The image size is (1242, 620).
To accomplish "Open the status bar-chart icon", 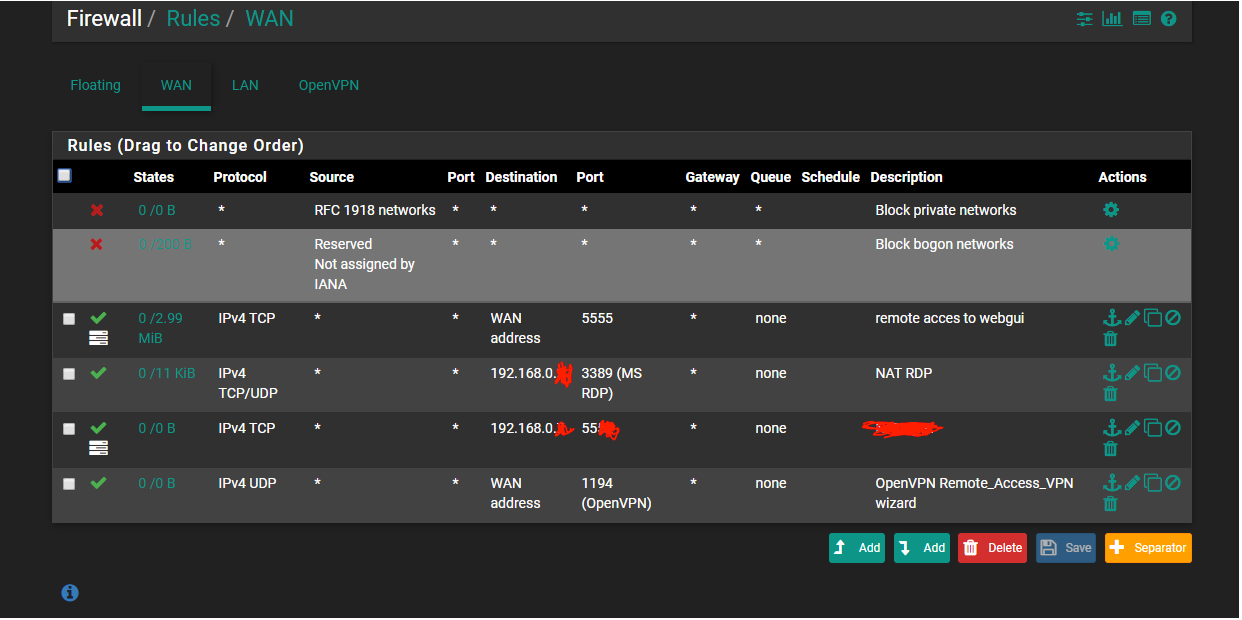I will pyautogui.click(x=1112, y=19).
